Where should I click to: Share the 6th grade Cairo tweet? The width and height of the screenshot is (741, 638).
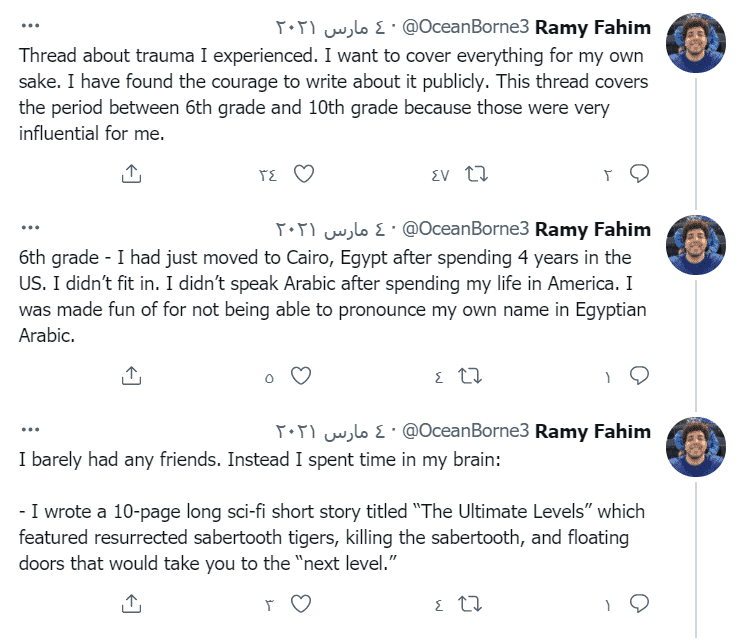130,376
